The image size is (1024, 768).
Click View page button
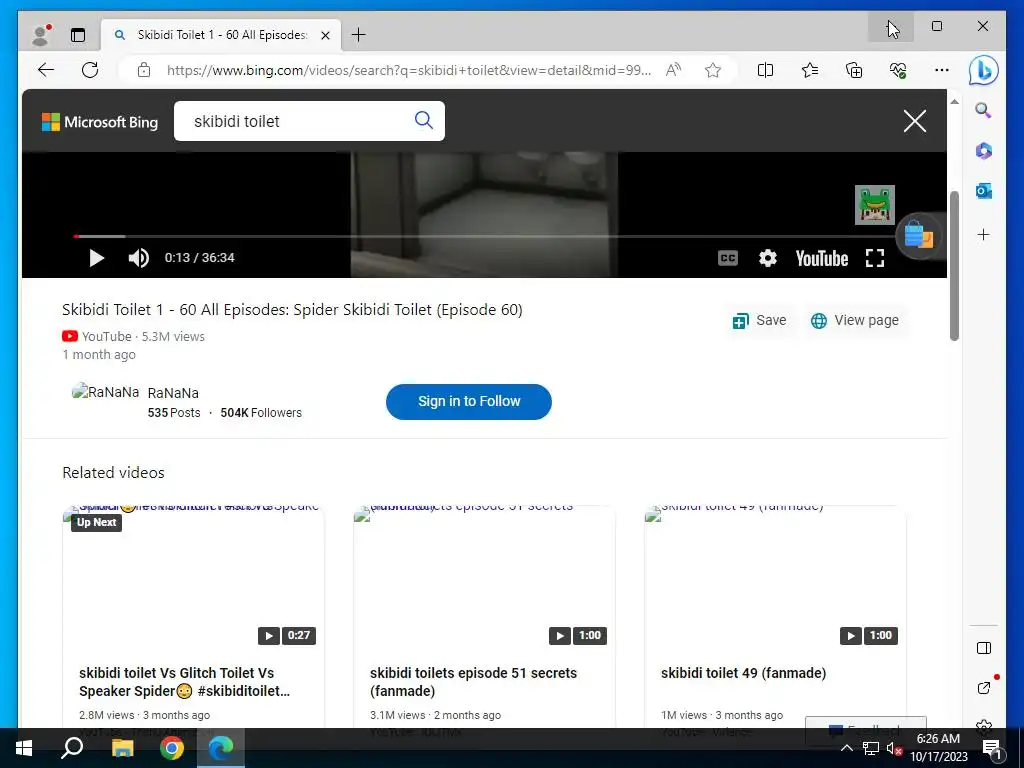(854, 321)
